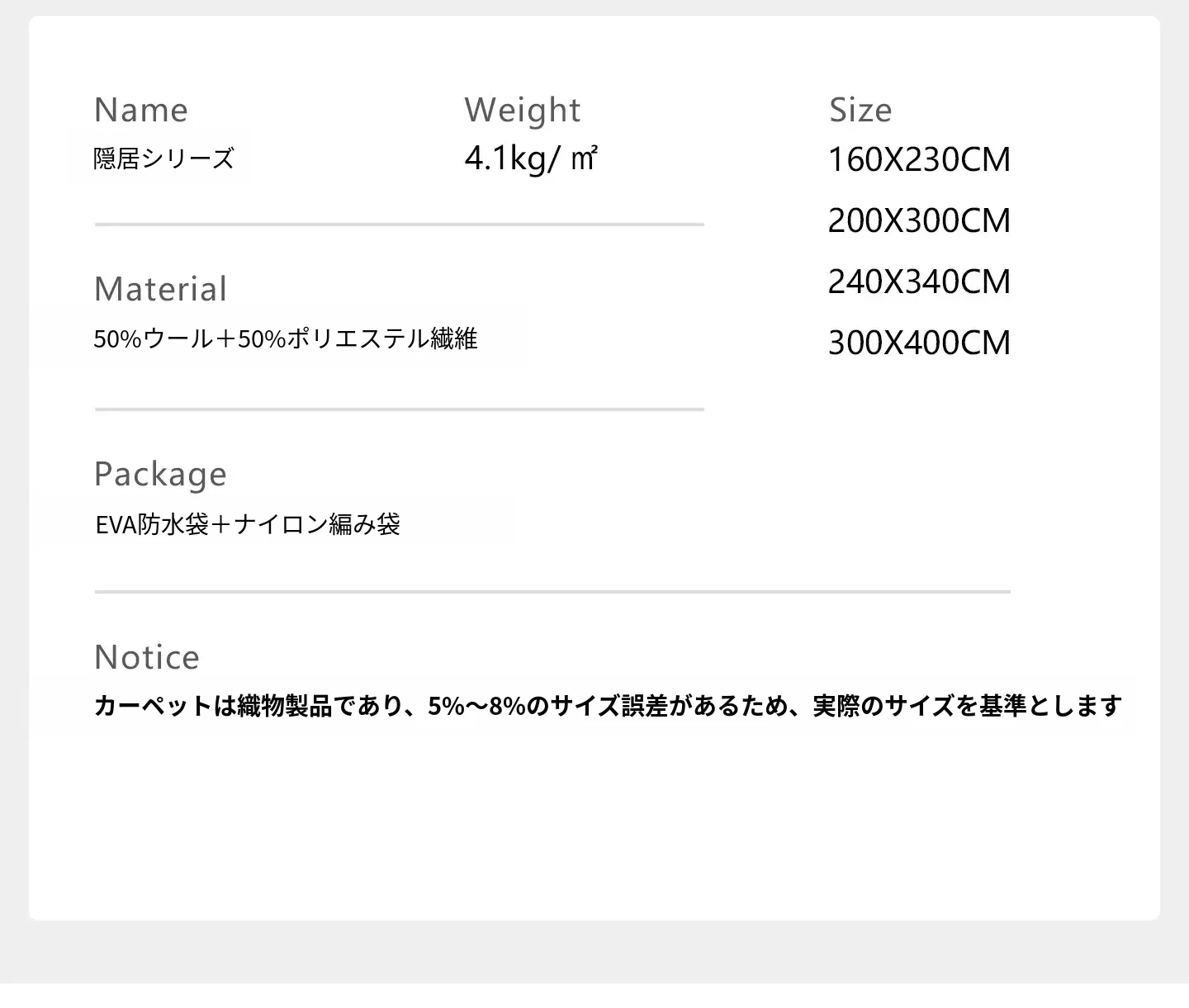1189x1008 pixels.
Task: Click the long divider line above Notice
Action: (x=552, y=592)
